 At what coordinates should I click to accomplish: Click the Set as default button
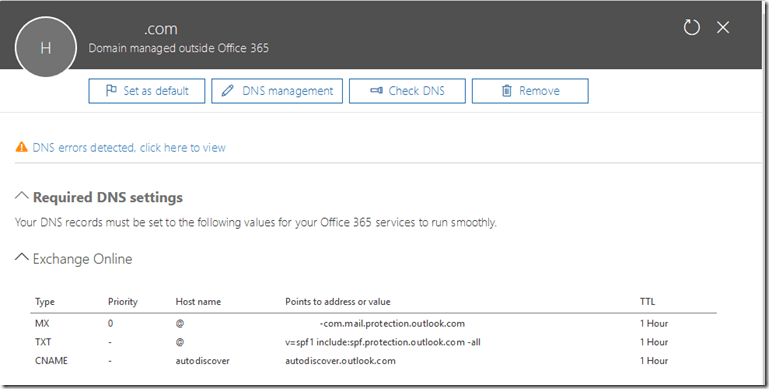pyautogui.click(x=147, y=91)
